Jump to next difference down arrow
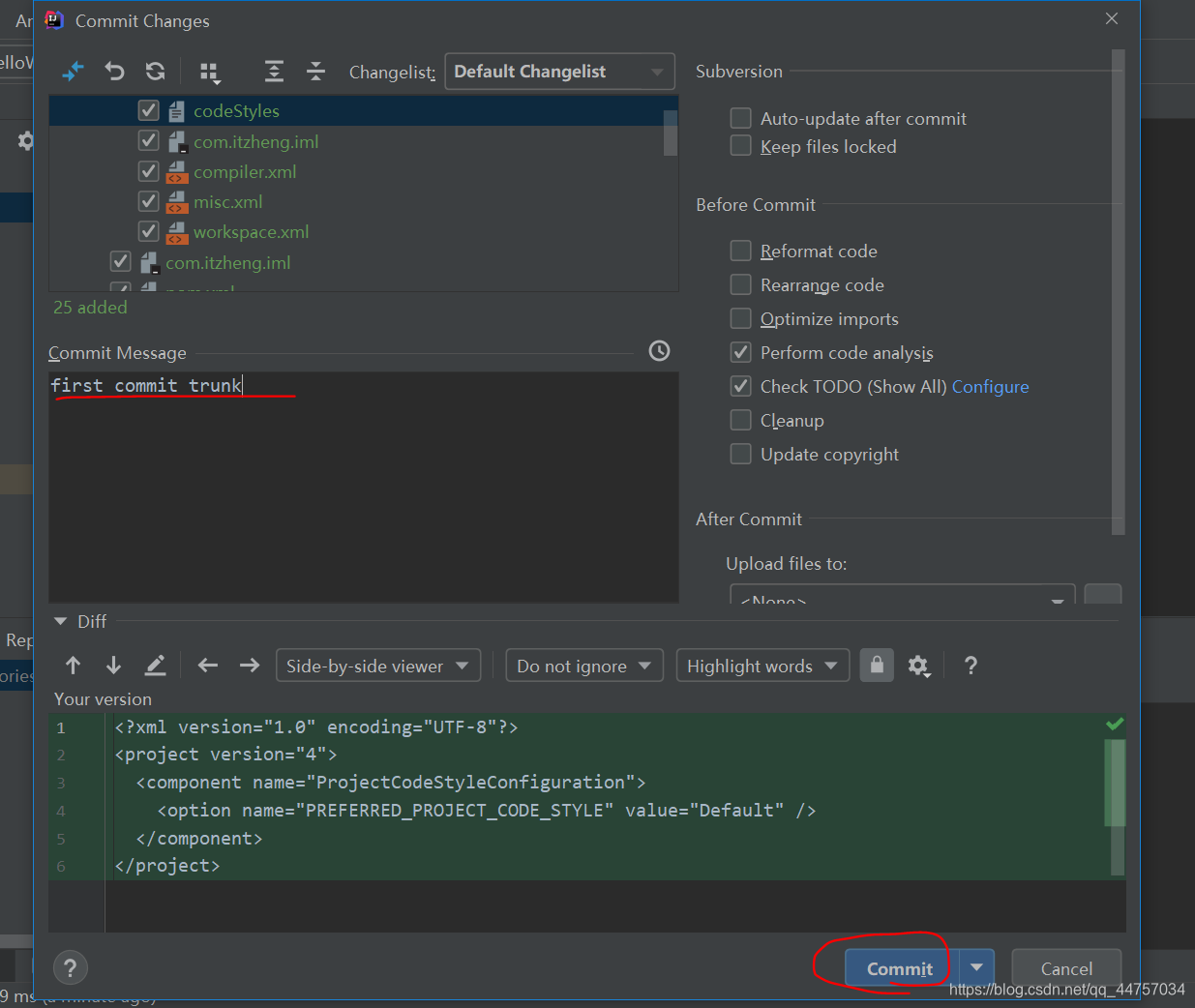The height and width of the screenshot is (1008, 1195). [x=113, y=666]
